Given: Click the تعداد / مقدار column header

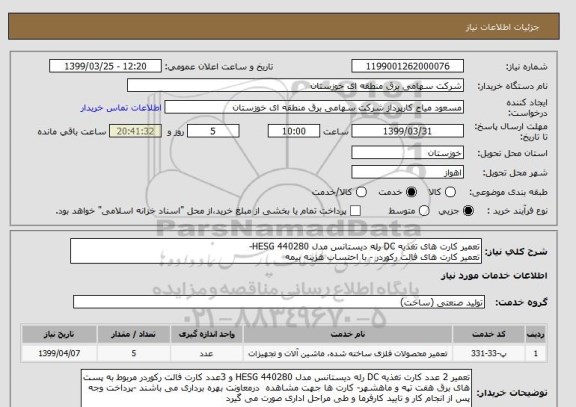Looking at the screenshot, I should pos(133,334).
